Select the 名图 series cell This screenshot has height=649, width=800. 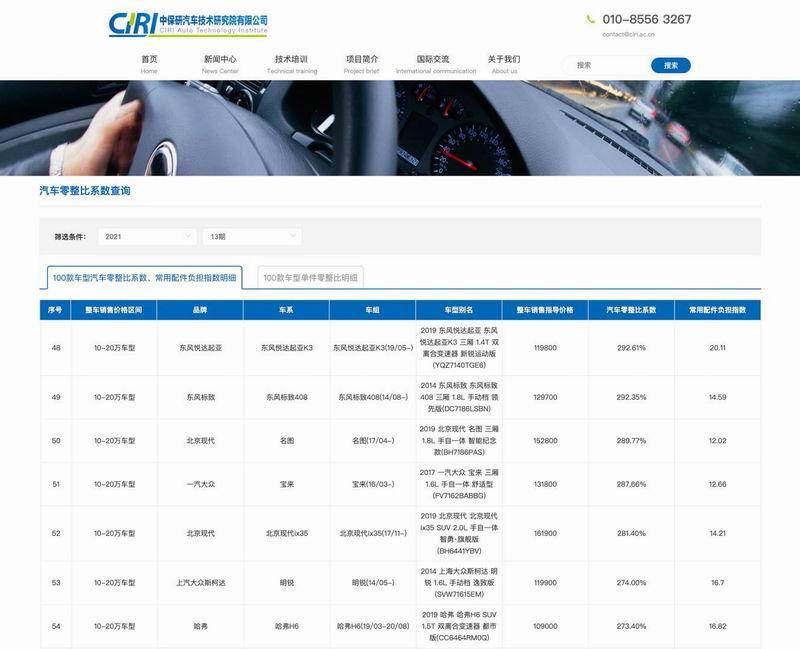click(x=287, y=441)
